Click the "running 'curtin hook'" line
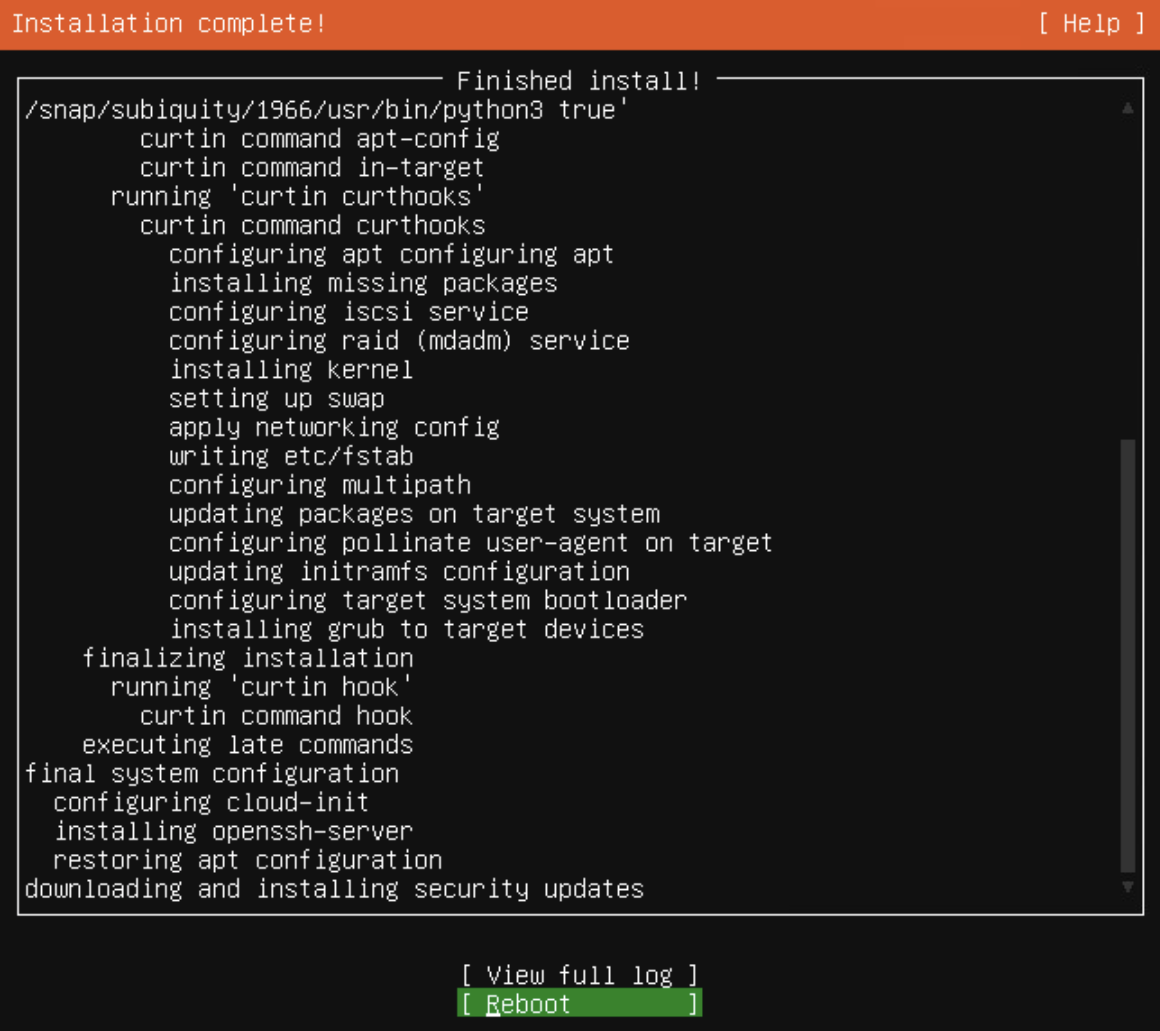The width and height of the screenshot is (1160, 1031). click(x=261, y=686)
